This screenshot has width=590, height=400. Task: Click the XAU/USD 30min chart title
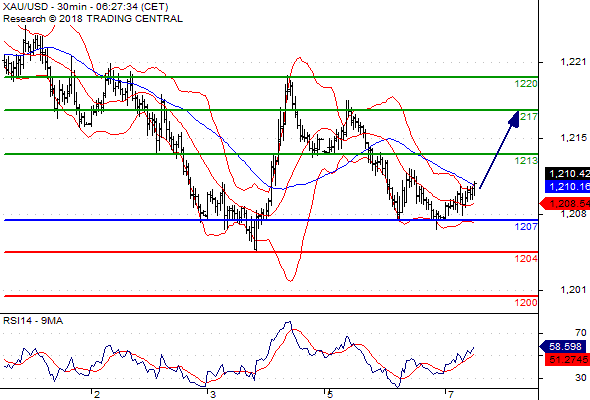click(85, 7)
